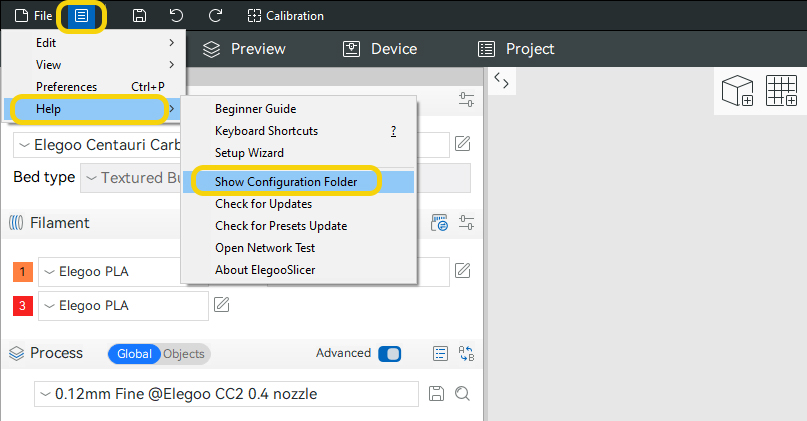
Task: Click the orange filament 1 color swatch
Action: point(23,271)
